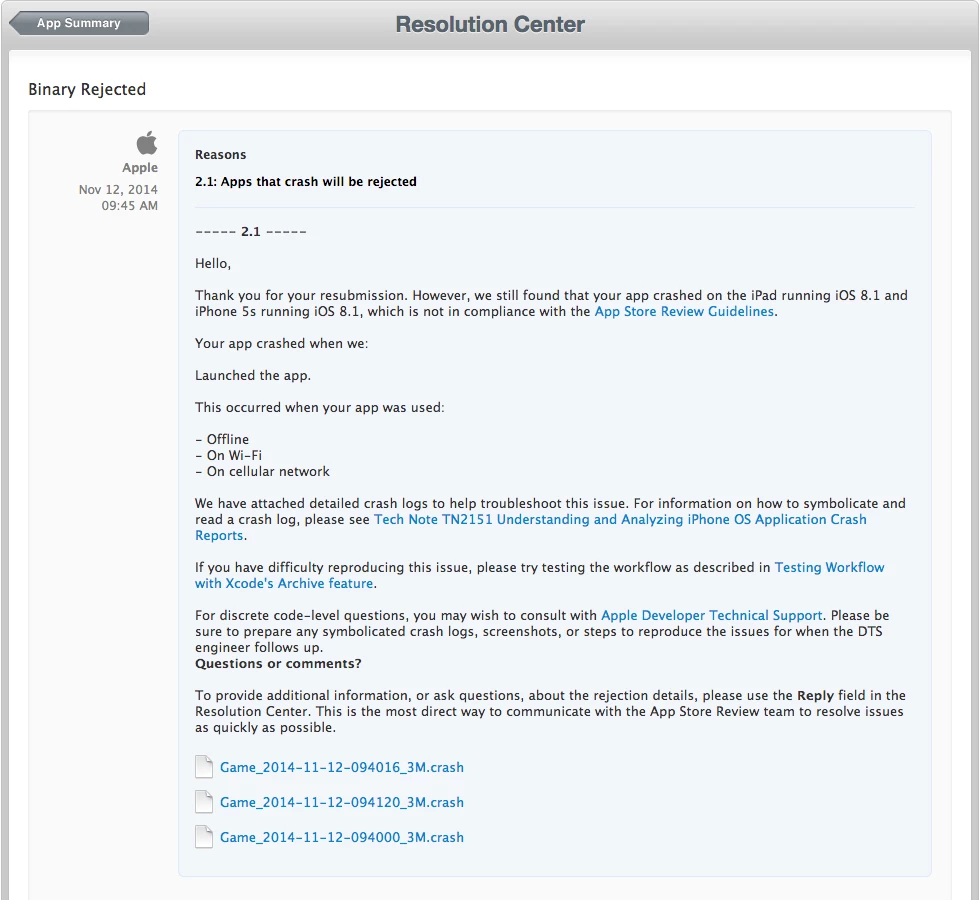Click the '– On cellular network' line

[x=262, y=471]
